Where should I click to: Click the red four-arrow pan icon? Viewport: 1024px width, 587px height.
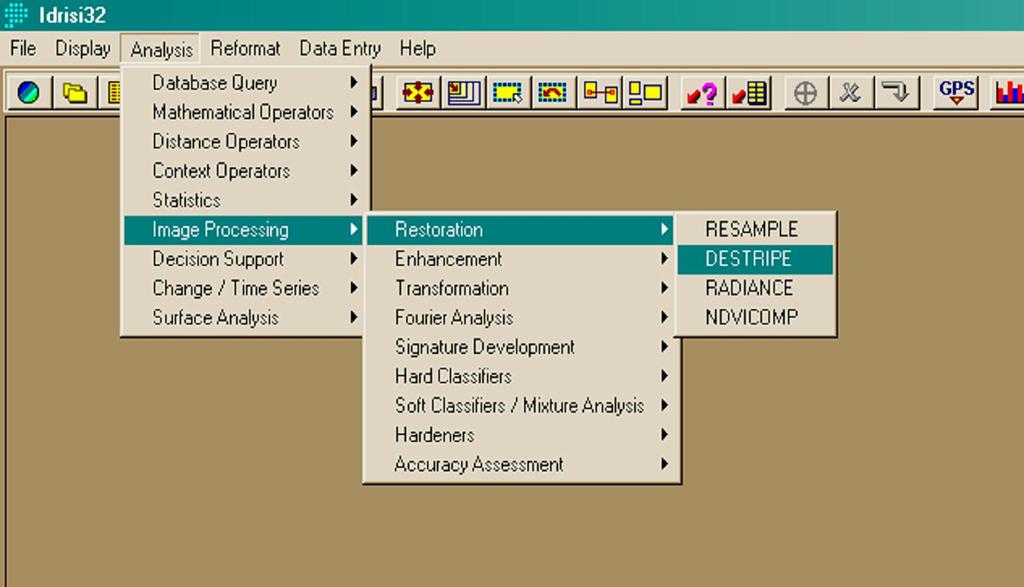point(418,93)
